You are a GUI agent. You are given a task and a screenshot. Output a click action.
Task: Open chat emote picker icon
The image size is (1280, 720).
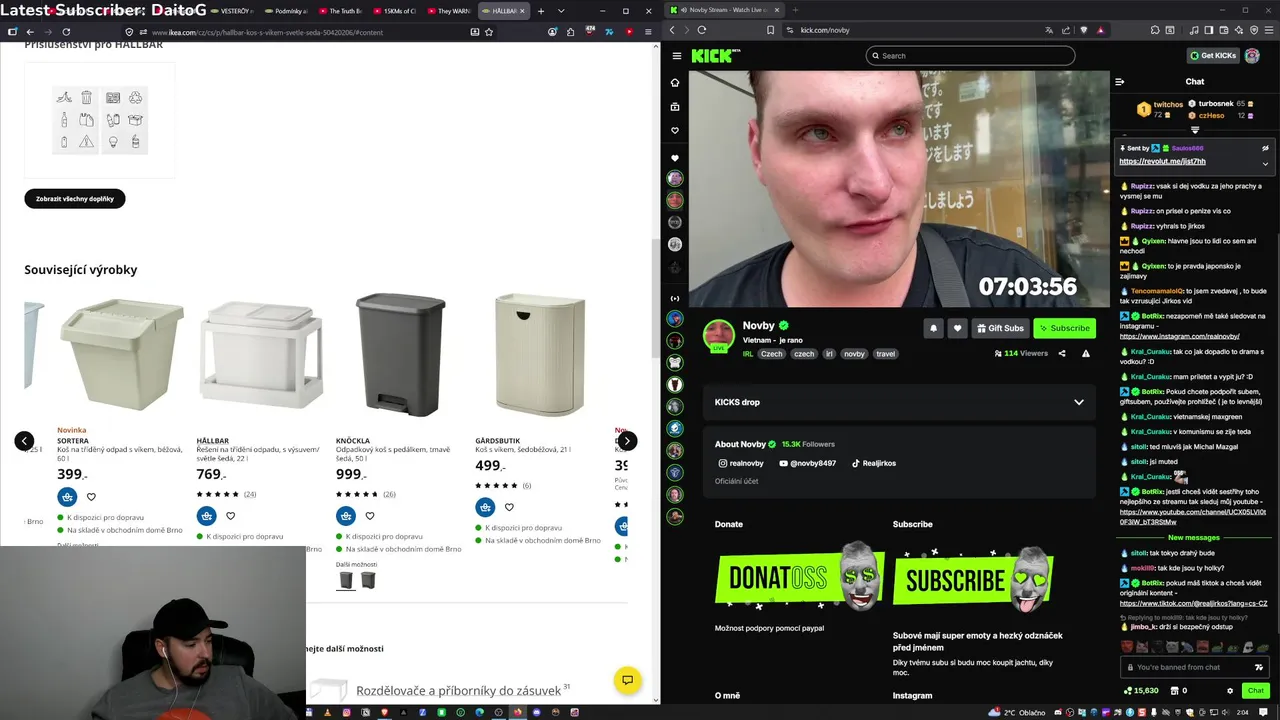(x=1258, y=667)
